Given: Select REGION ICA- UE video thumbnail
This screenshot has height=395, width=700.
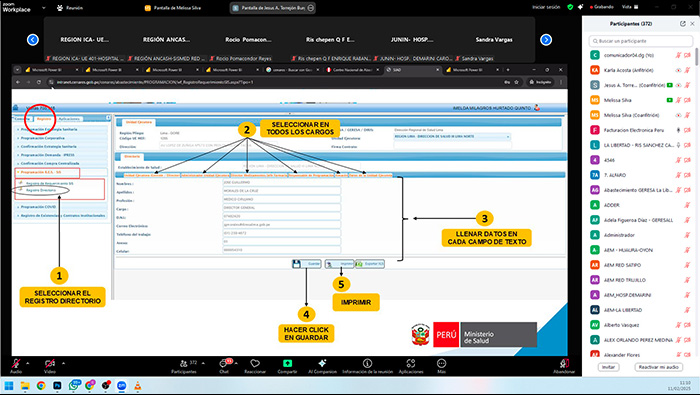Looking at the screenshot, I should click(84, 40).
